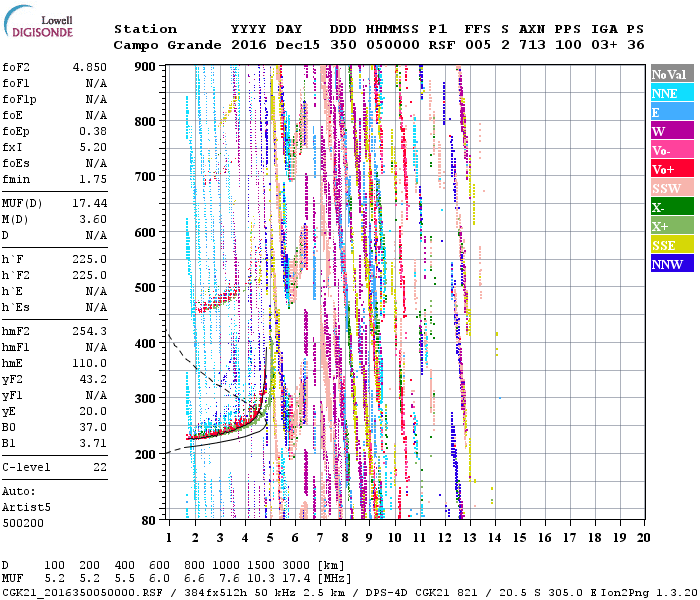Click the NNW blue legend swatch
Image resolution: width=700 pixels, height=600 pixels.
coord(672,263)
